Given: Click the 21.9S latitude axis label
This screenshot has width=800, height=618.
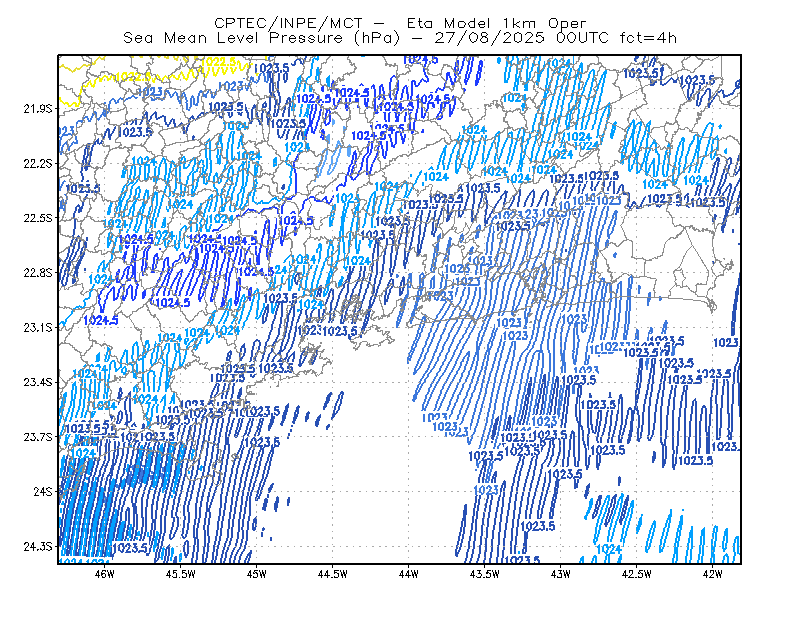Looking at the screenshot, I should tap(38, 109).
